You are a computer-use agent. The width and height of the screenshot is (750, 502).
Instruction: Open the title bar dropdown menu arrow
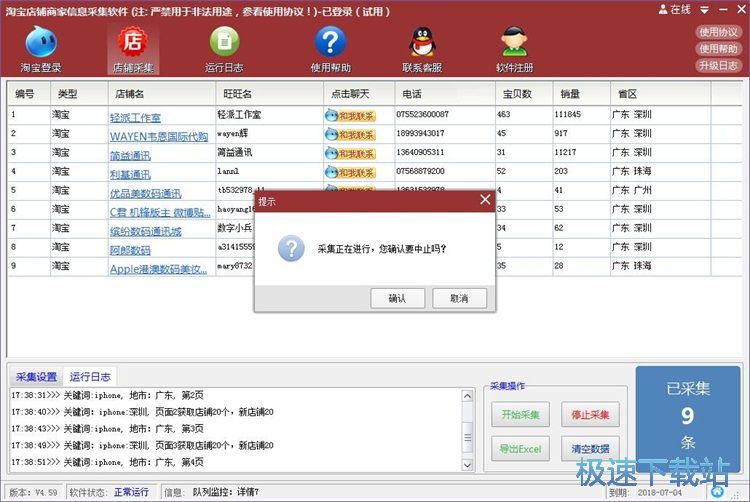(705, 10)
